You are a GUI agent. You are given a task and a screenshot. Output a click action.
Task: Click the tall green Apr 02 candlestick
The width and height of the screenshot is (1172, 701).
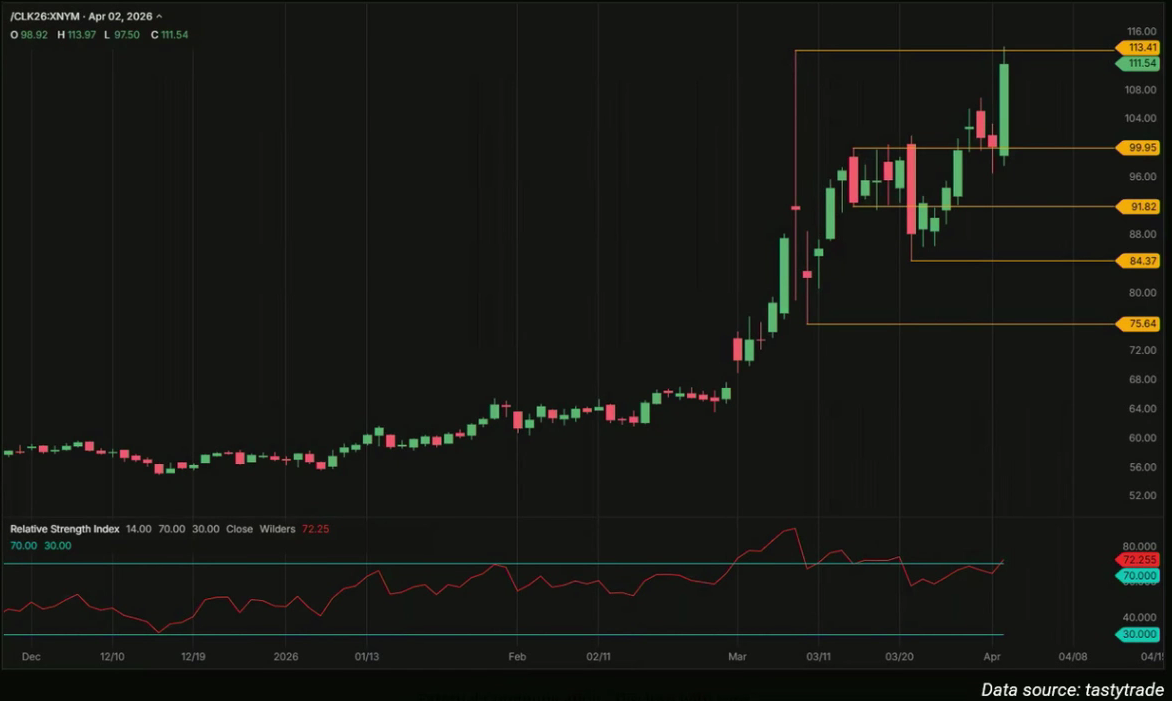tap(1004, 110)
